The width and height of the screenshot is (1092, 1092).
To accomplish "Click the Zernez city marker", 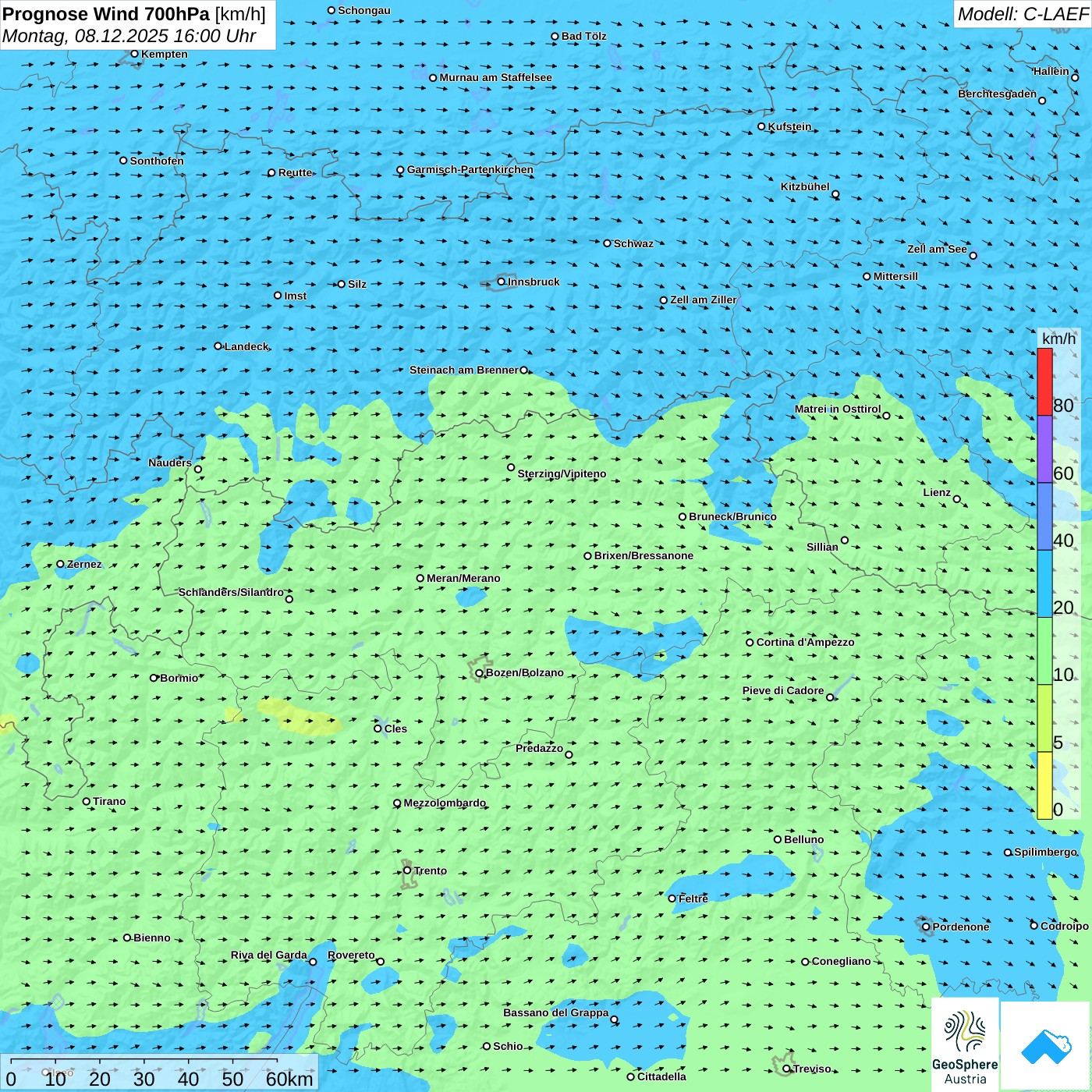I will pos(60,564).
